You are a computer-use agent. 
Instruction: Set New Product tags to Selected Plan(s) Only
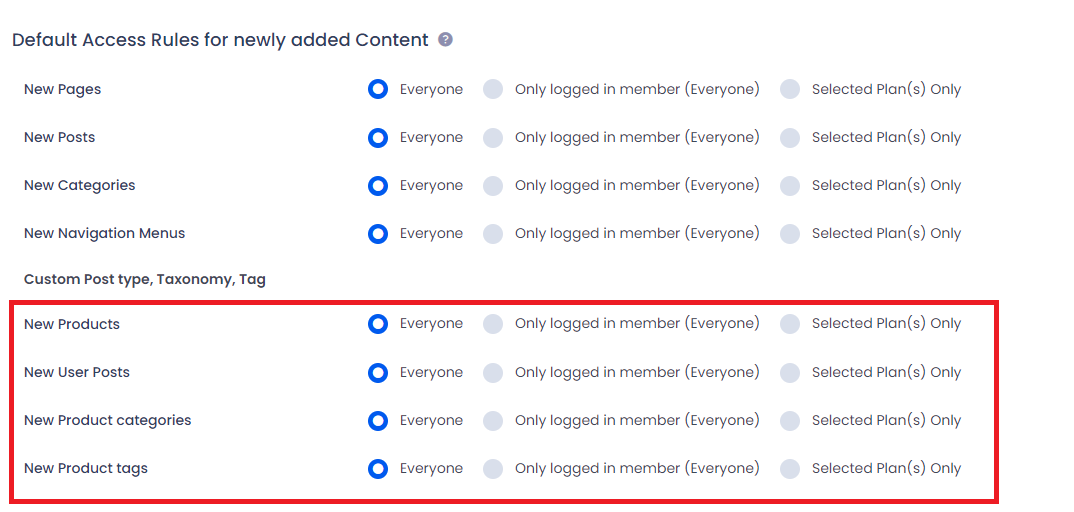[x=790, y=468]
